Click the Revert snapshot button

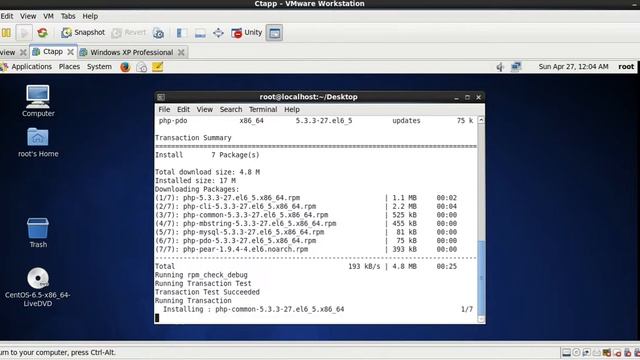(x=129, y=33)
